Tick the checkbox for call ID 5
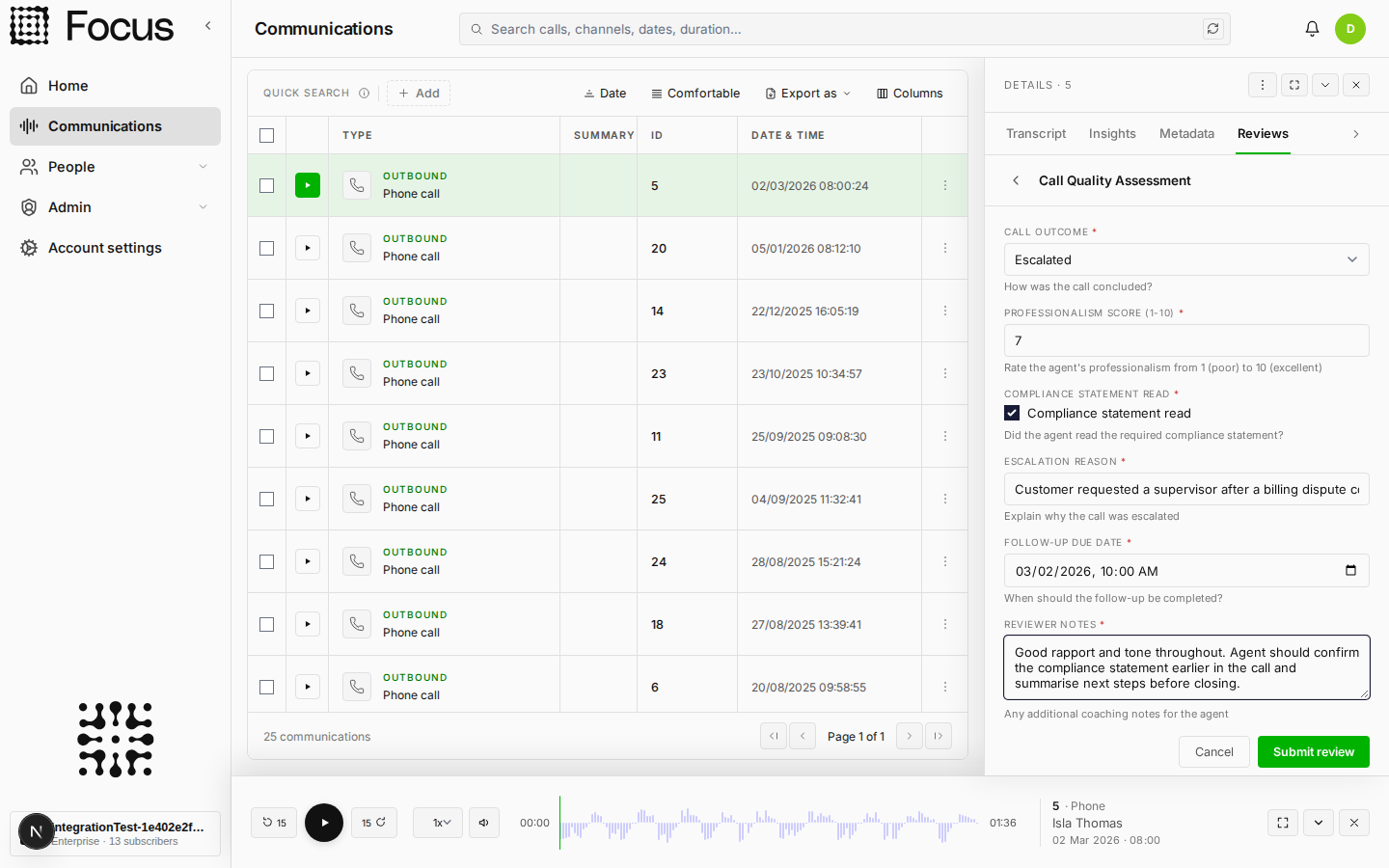1389x868 pixels. tap(267, 185)
